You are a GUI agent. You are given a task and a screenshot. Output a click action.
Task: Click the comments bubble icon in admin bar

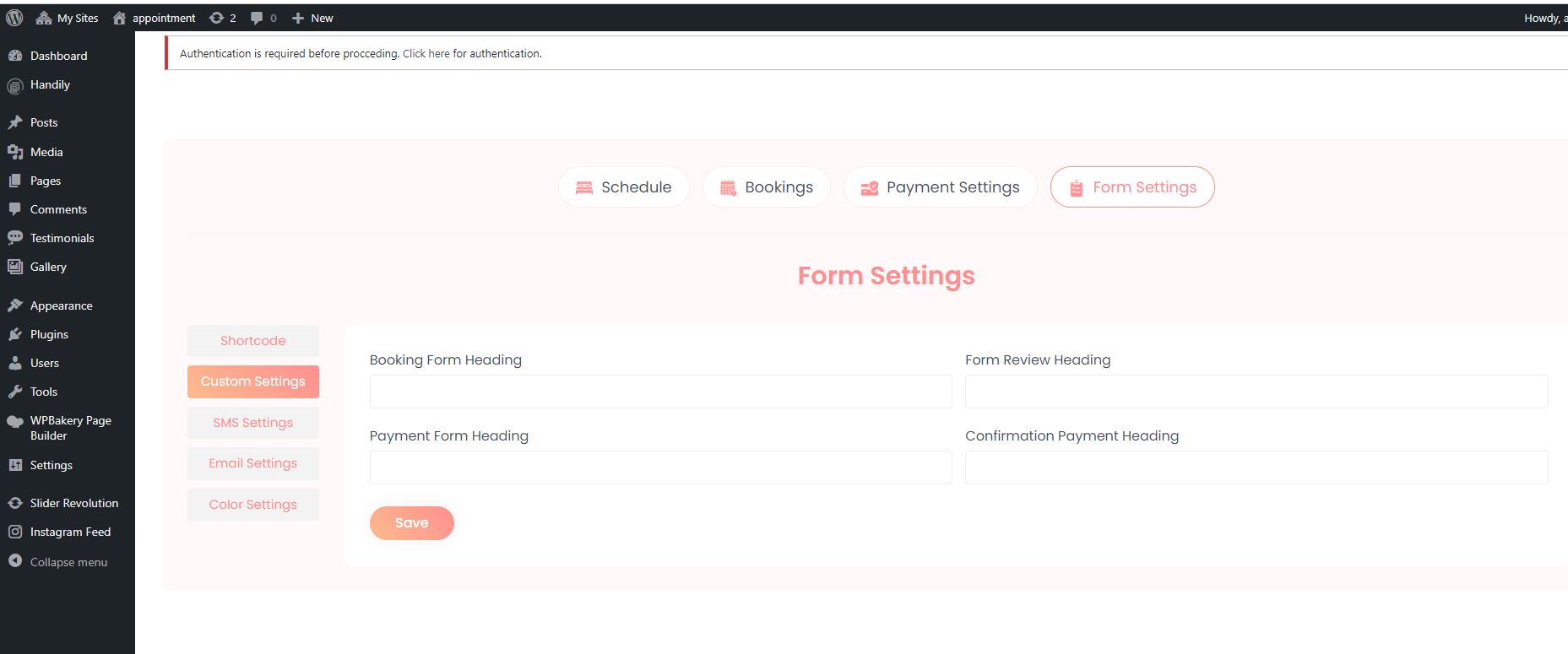(x=258, y=18)
